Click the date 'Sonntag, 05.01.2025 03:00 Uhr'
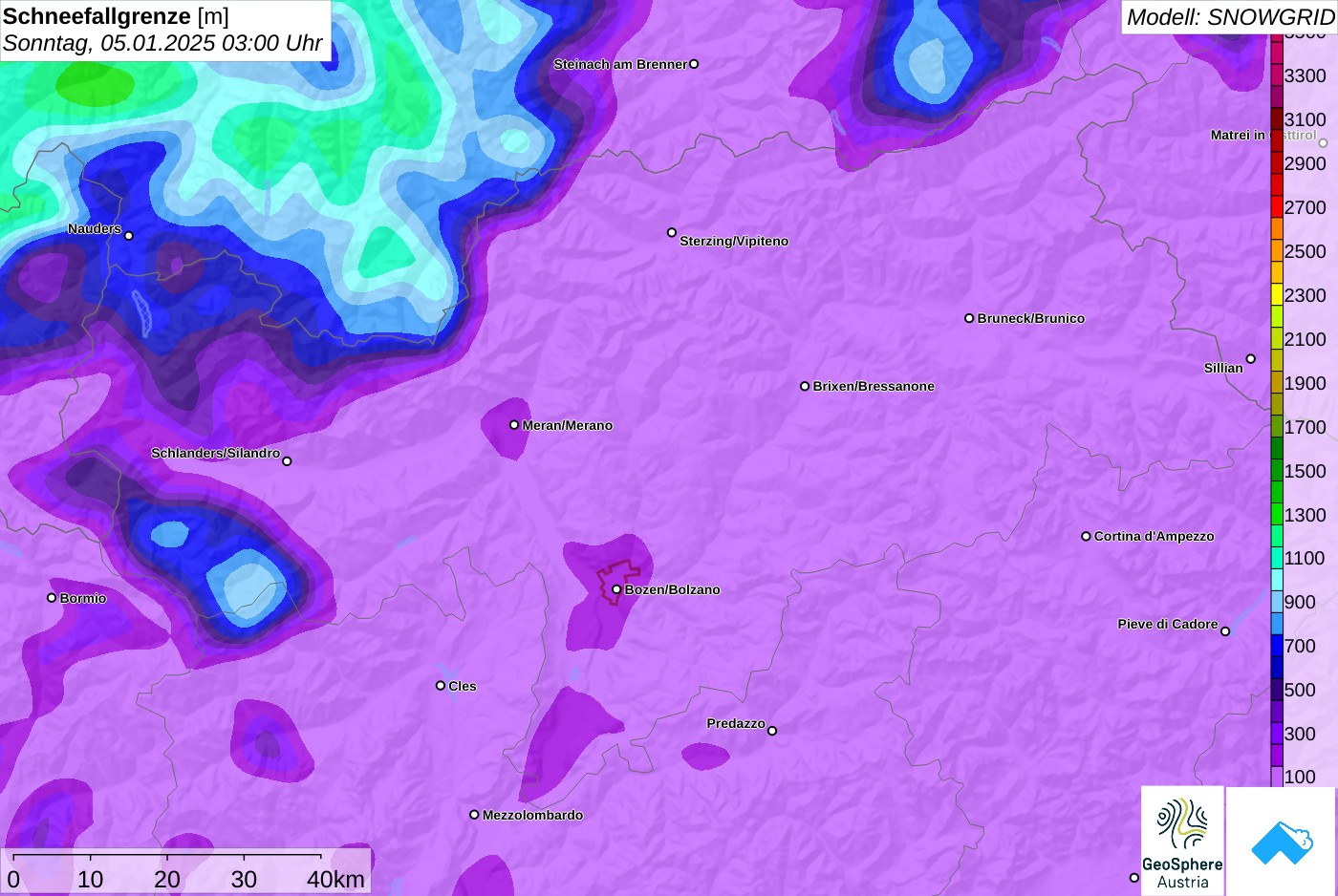Viewport: 1338px width, 896px height. click(x=162, y=43)
